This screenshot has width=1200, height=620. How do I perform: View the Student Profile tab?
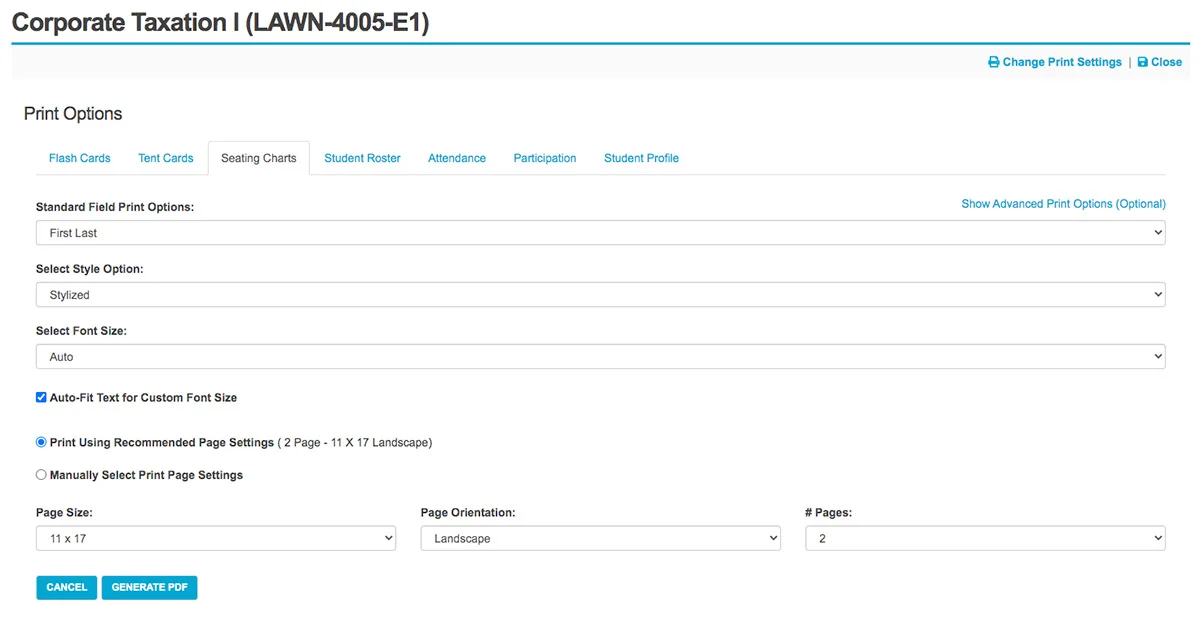point(641,158)
